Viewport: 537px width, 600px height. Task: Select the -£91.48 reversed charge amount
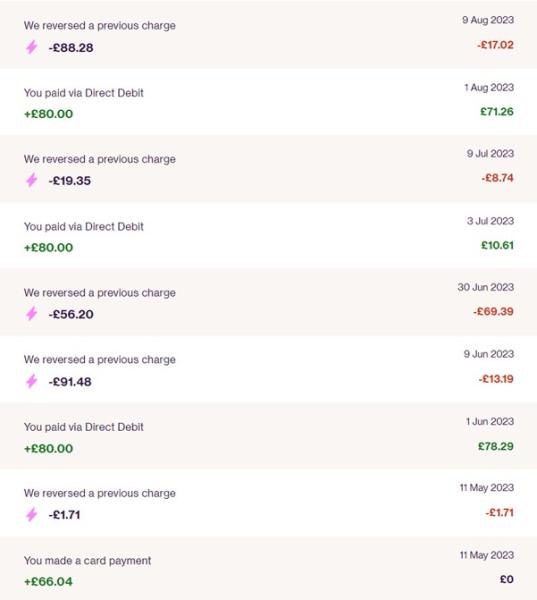tap(70, 382)
